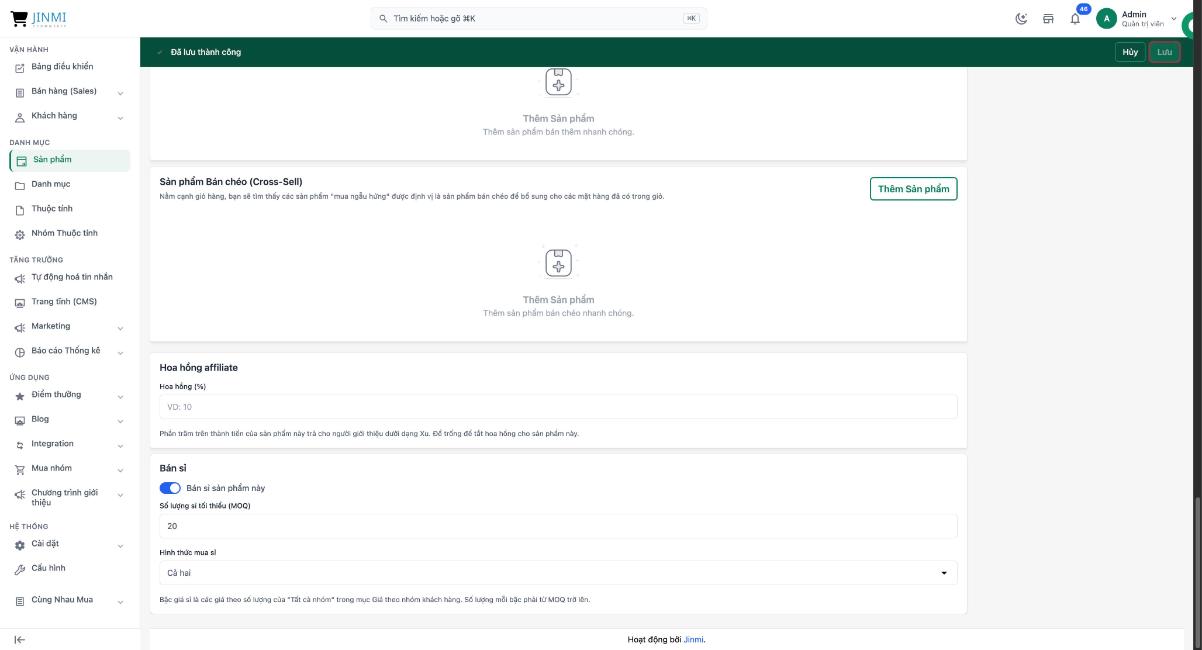Click the Jinmi logo in the header
1202x650 pixels.
[38, 18]
